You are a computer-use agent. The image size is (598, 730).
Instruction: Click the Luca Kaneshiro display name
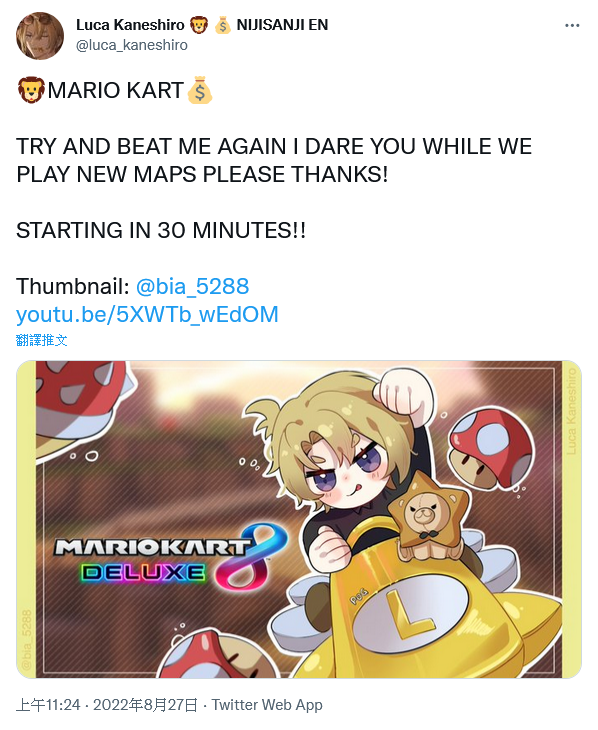pyautogui.click(x=130, y=25)
